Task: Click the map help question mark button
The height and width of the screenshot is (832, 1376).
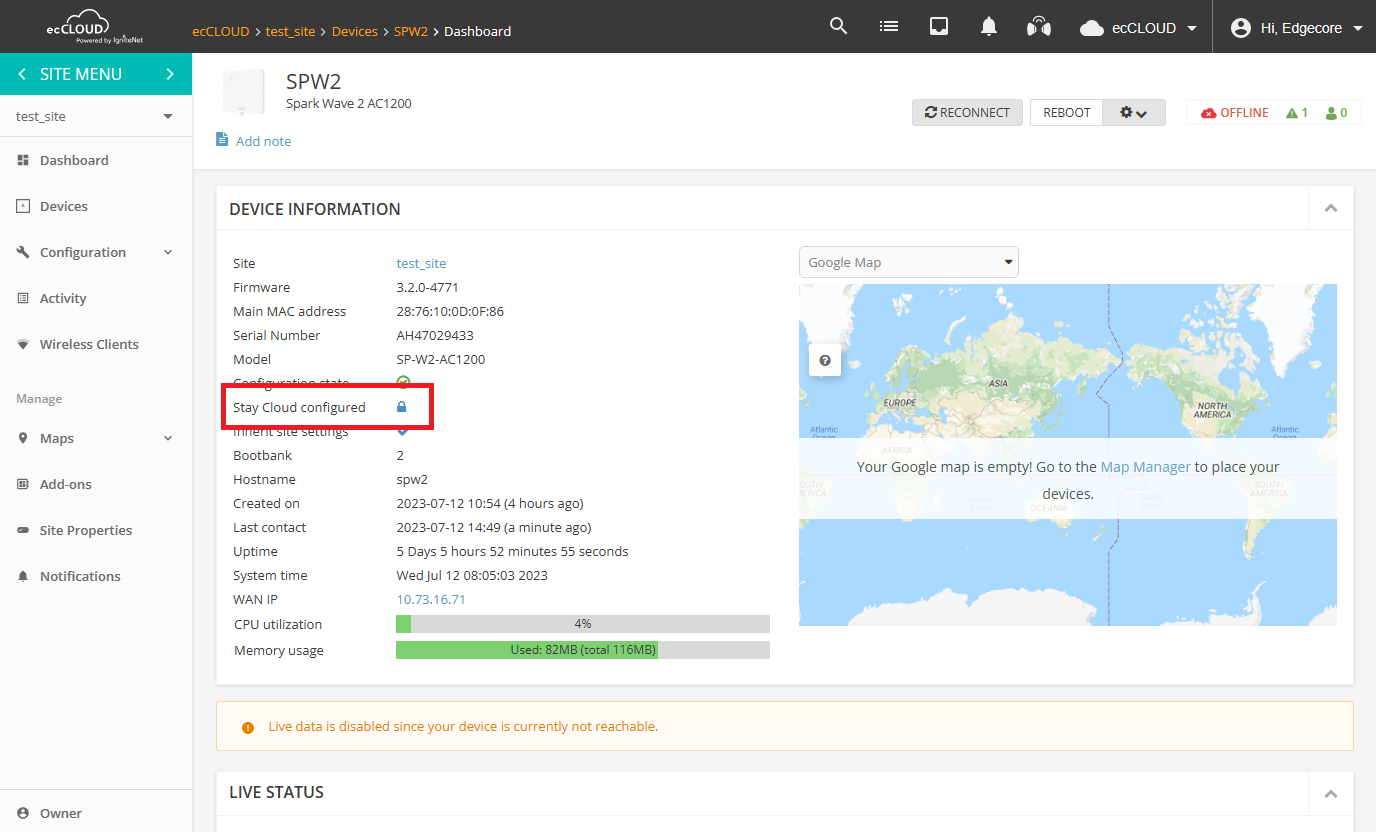Action: (x=825, y=361)
